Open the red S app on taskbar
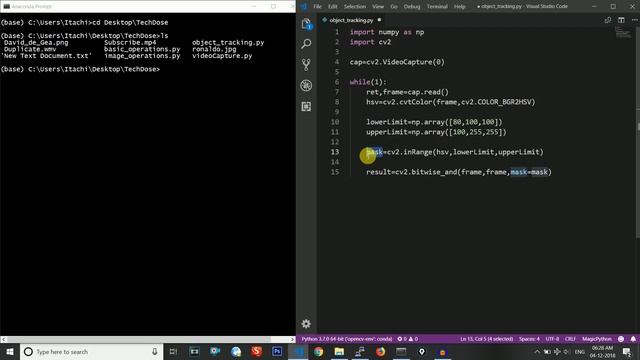The width and height of the screenshot is (640, 360). pos(256,351)
